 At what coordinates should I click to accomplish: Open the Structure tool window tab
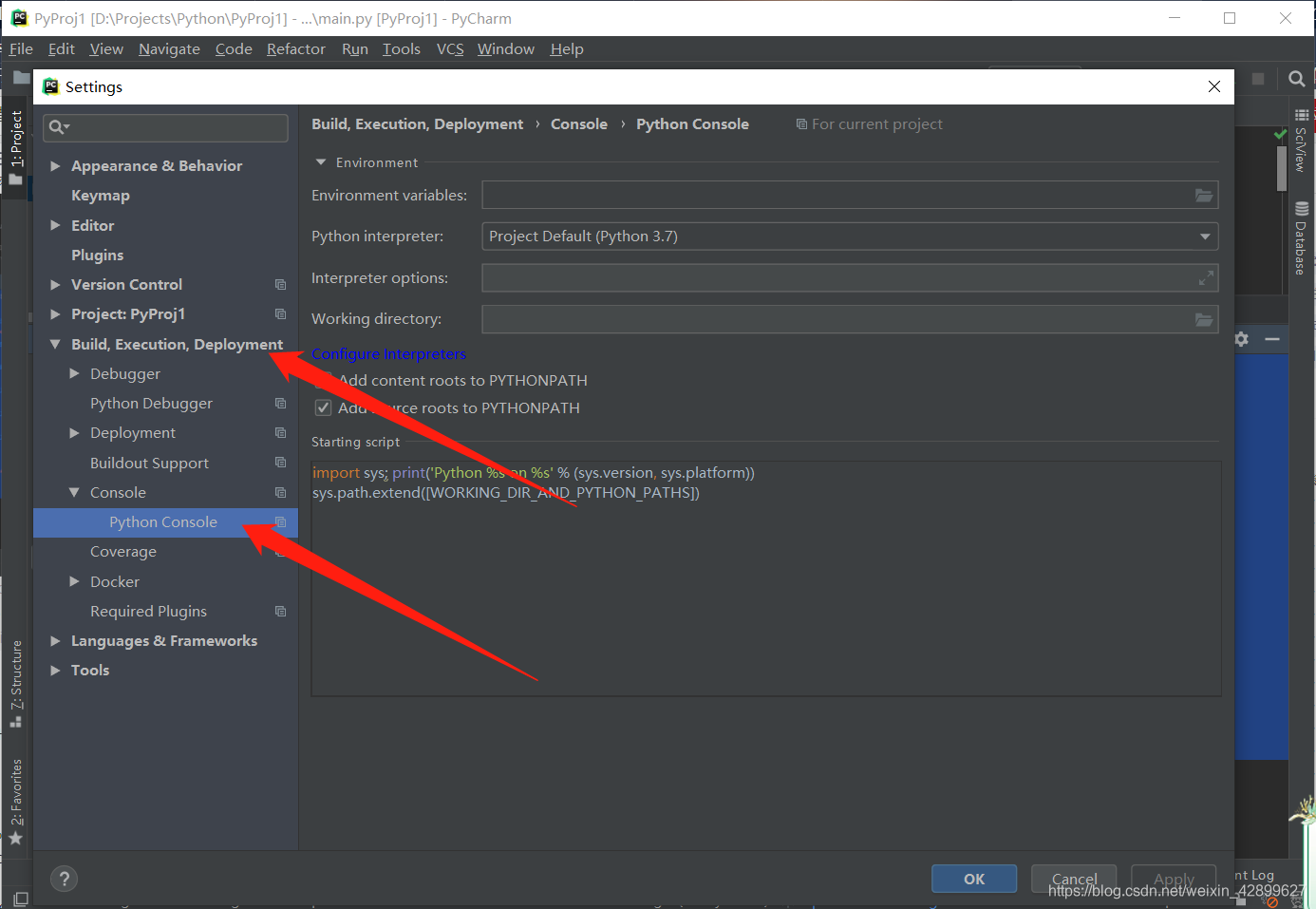(16, 683)
